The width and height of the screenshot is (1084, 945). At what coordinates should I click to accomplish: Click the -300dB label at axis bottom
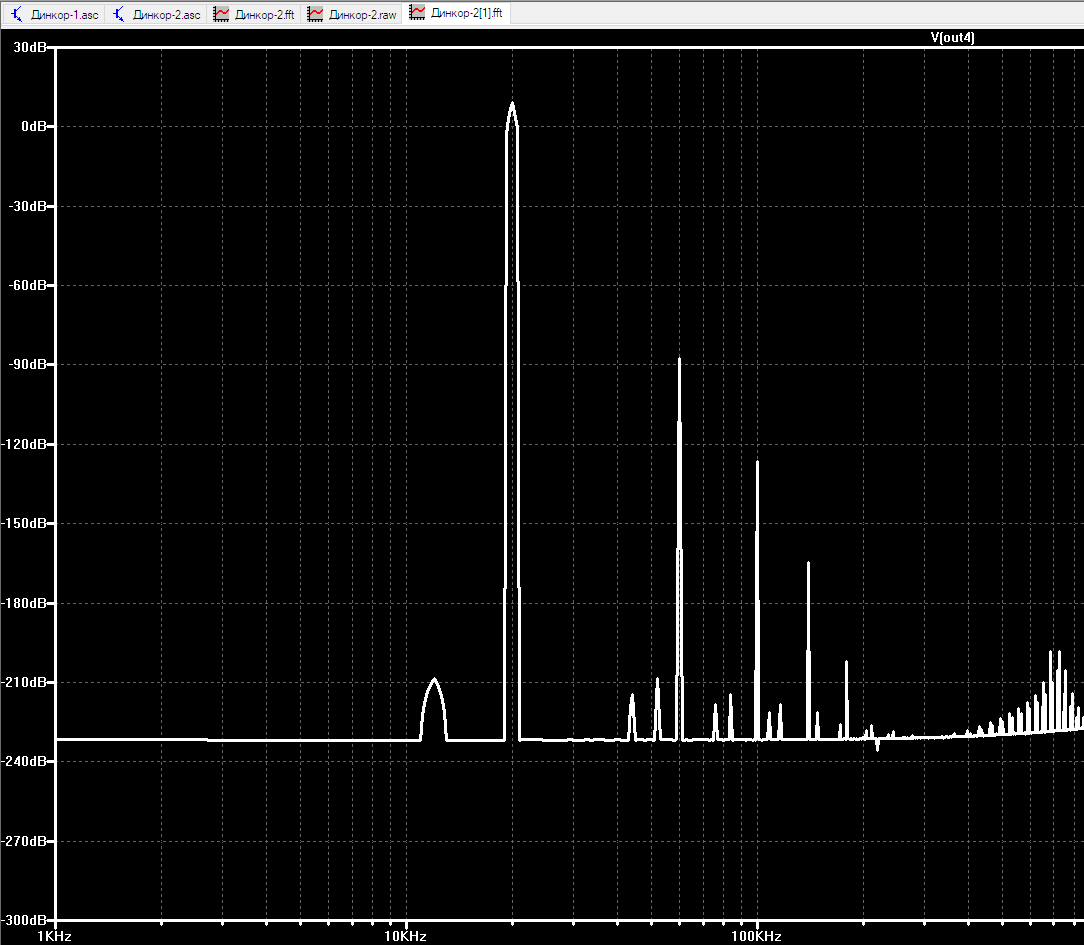(25, 920)
